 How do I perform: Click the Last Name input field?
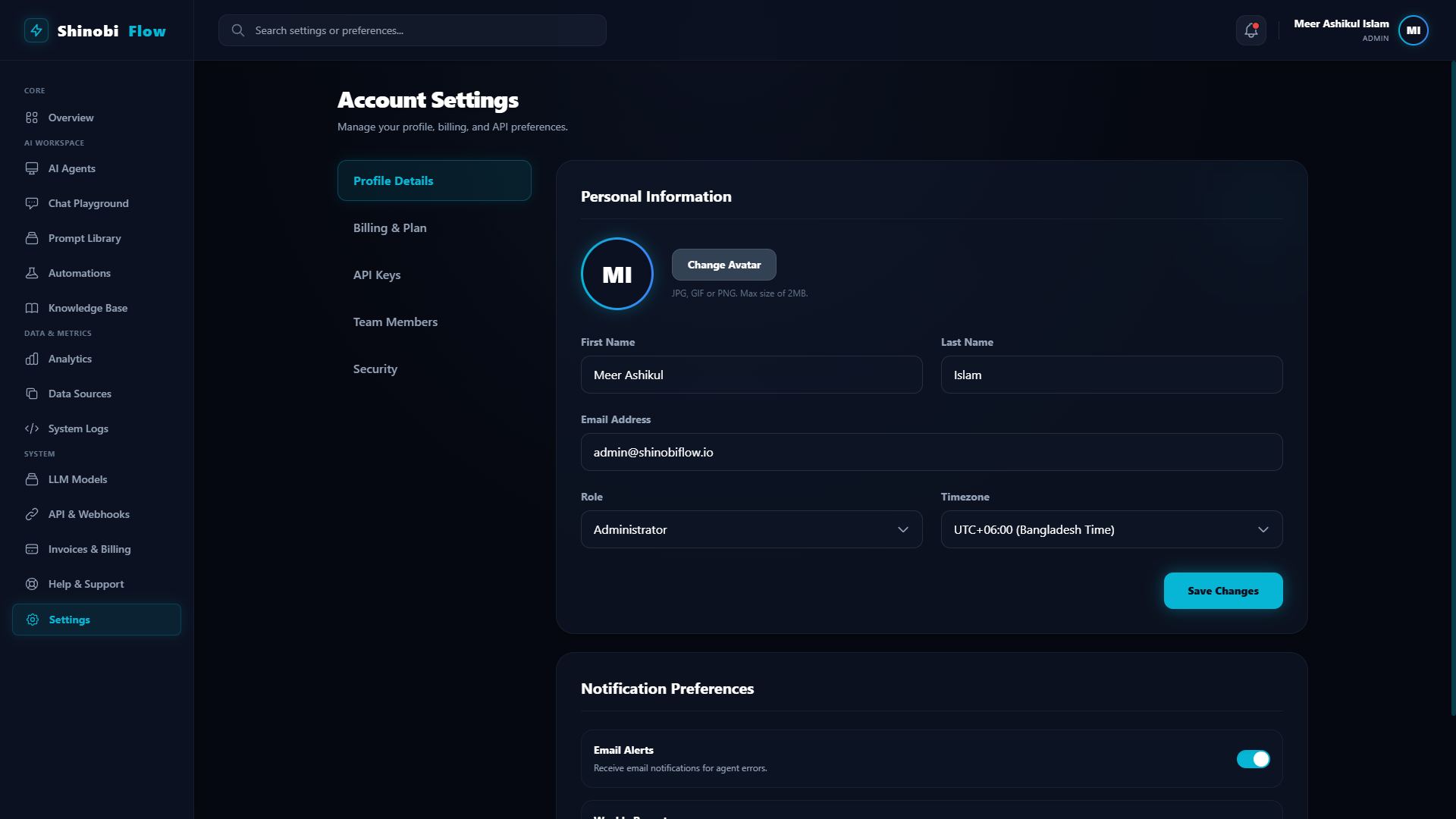(1112, 375)
